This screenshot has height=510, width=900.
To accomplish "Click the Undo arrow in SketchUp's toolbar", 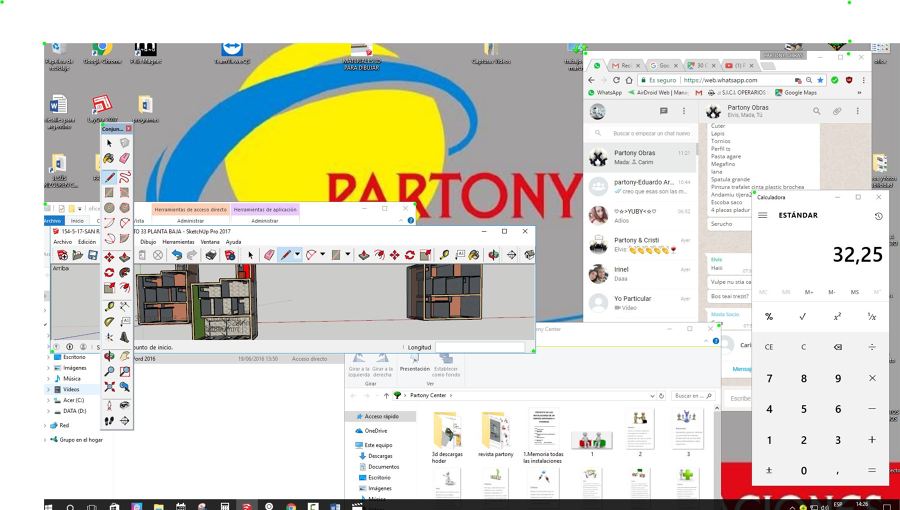I will coord(177,255).
